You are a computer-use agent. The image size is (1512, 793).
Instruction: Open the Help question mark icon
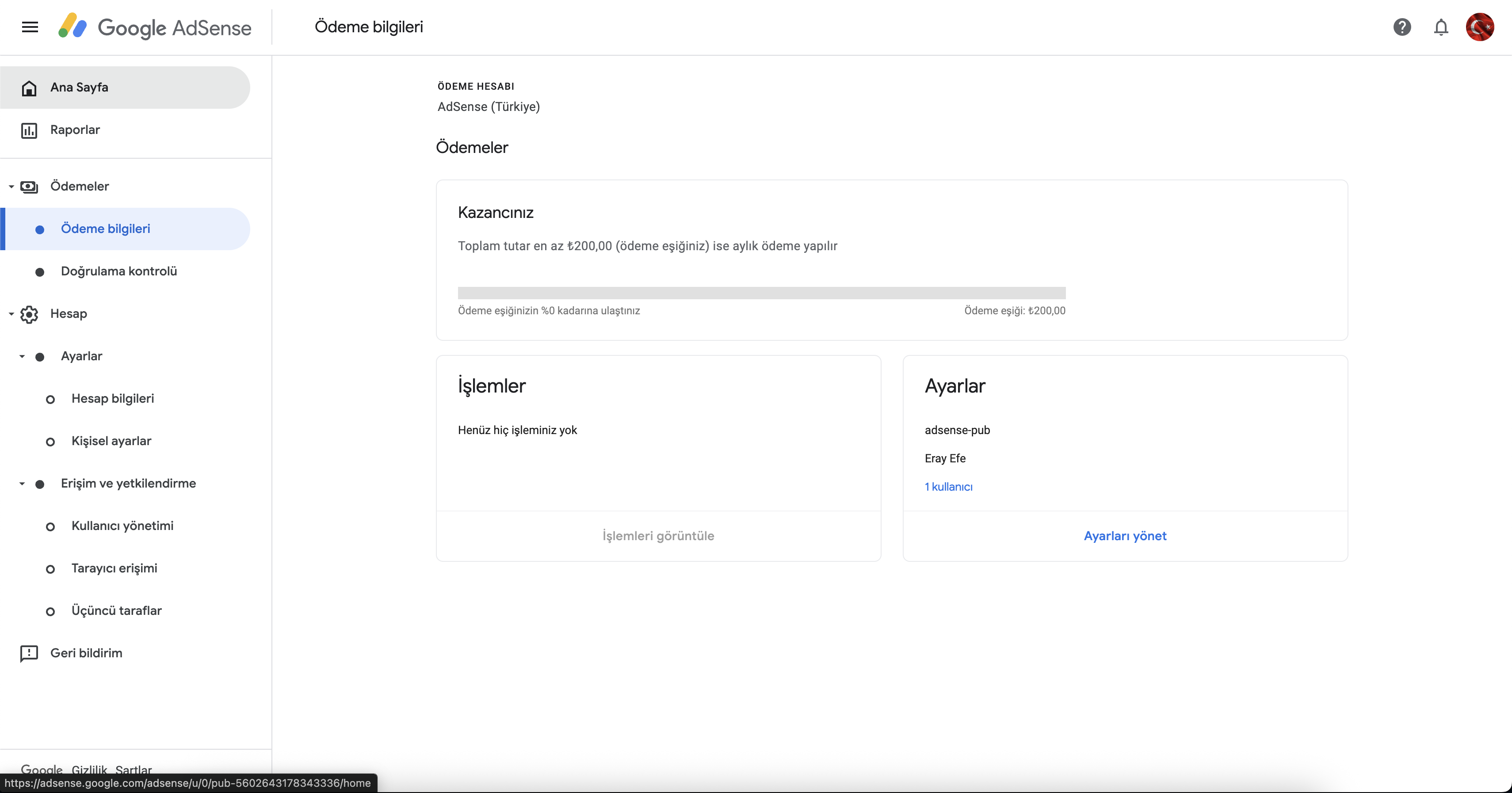1401,27
